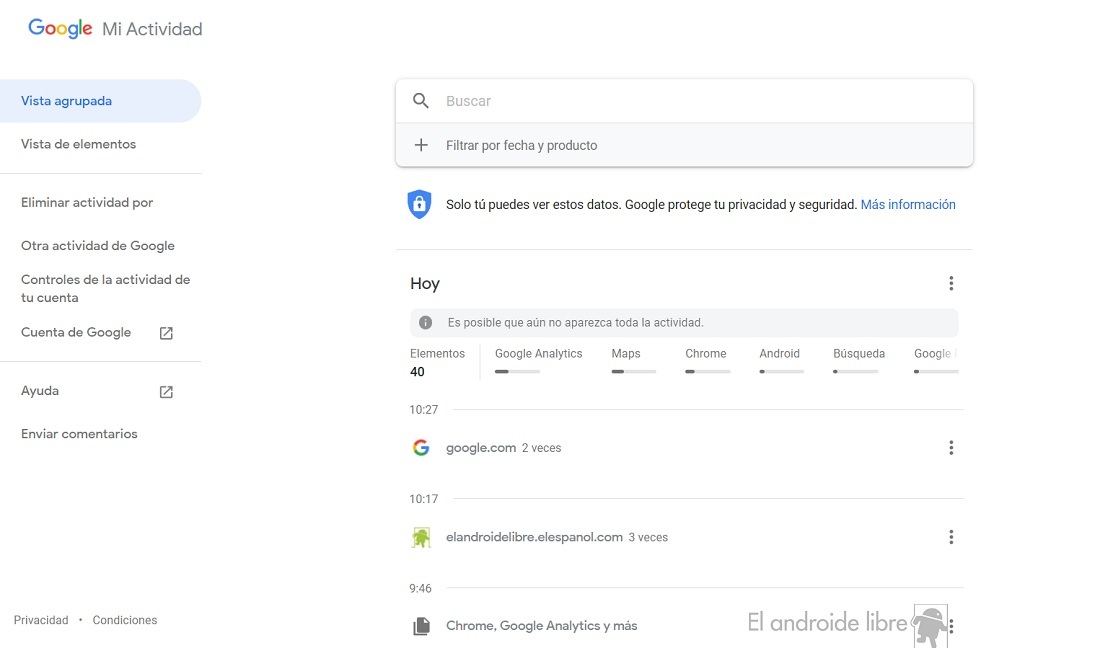Click the Google Analytics usage bar
Image resolution: width=1100 pixels, height=648 pixels.
pos(517,371)
